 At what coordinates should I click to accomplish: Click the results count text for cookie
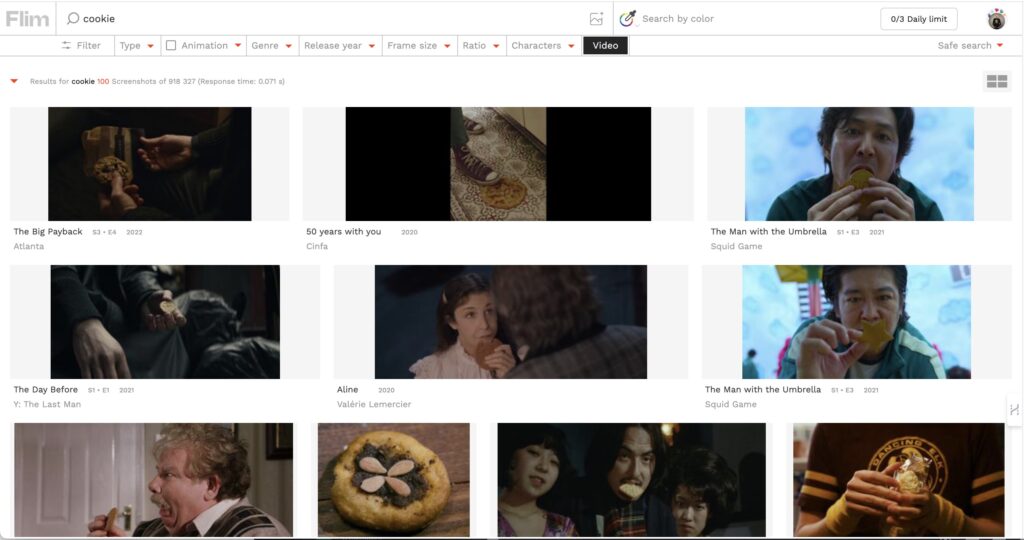point(157,82)
